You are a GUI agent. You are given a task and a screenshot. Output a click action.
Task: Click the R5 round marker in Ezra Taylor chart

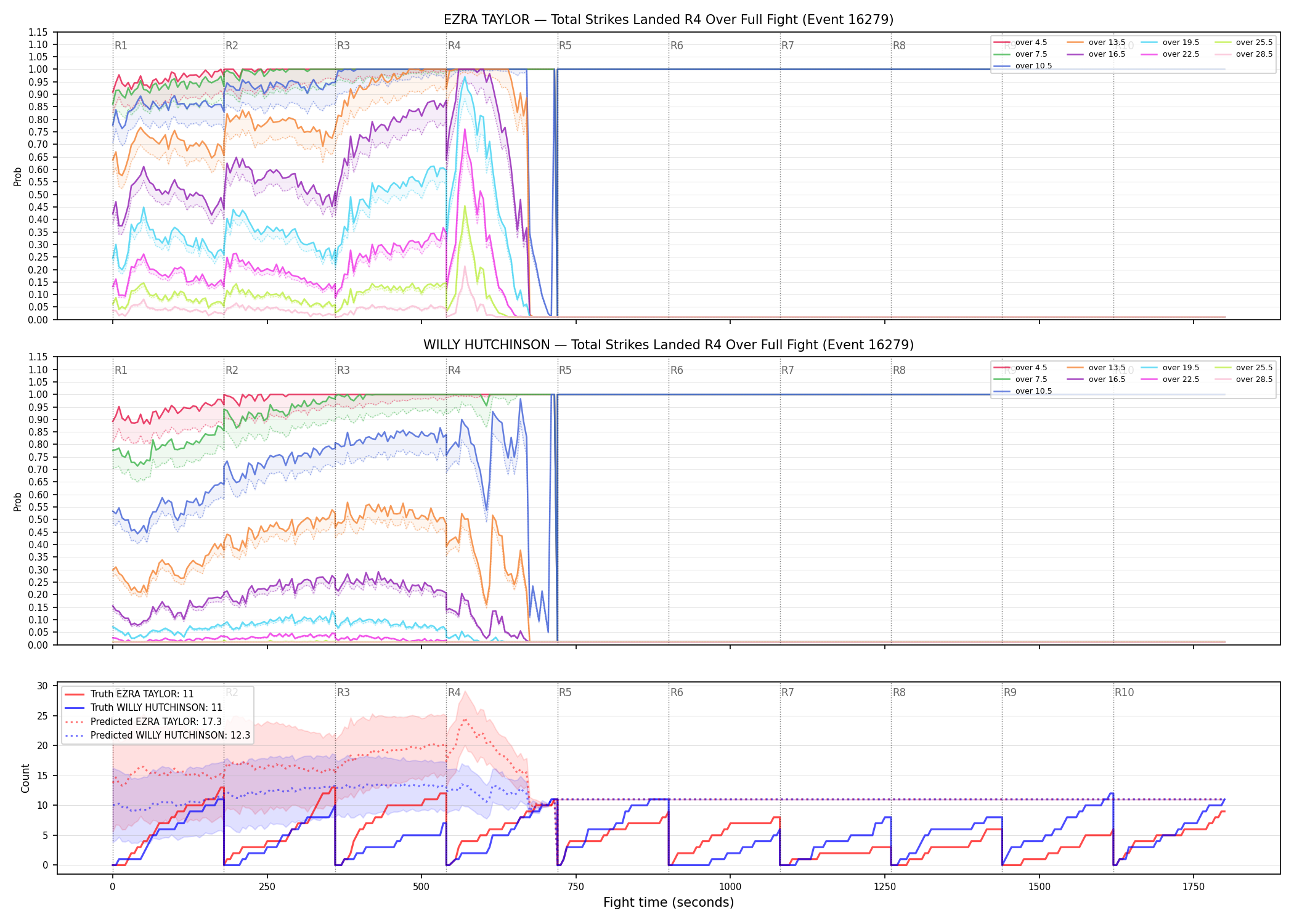[565, 46]
